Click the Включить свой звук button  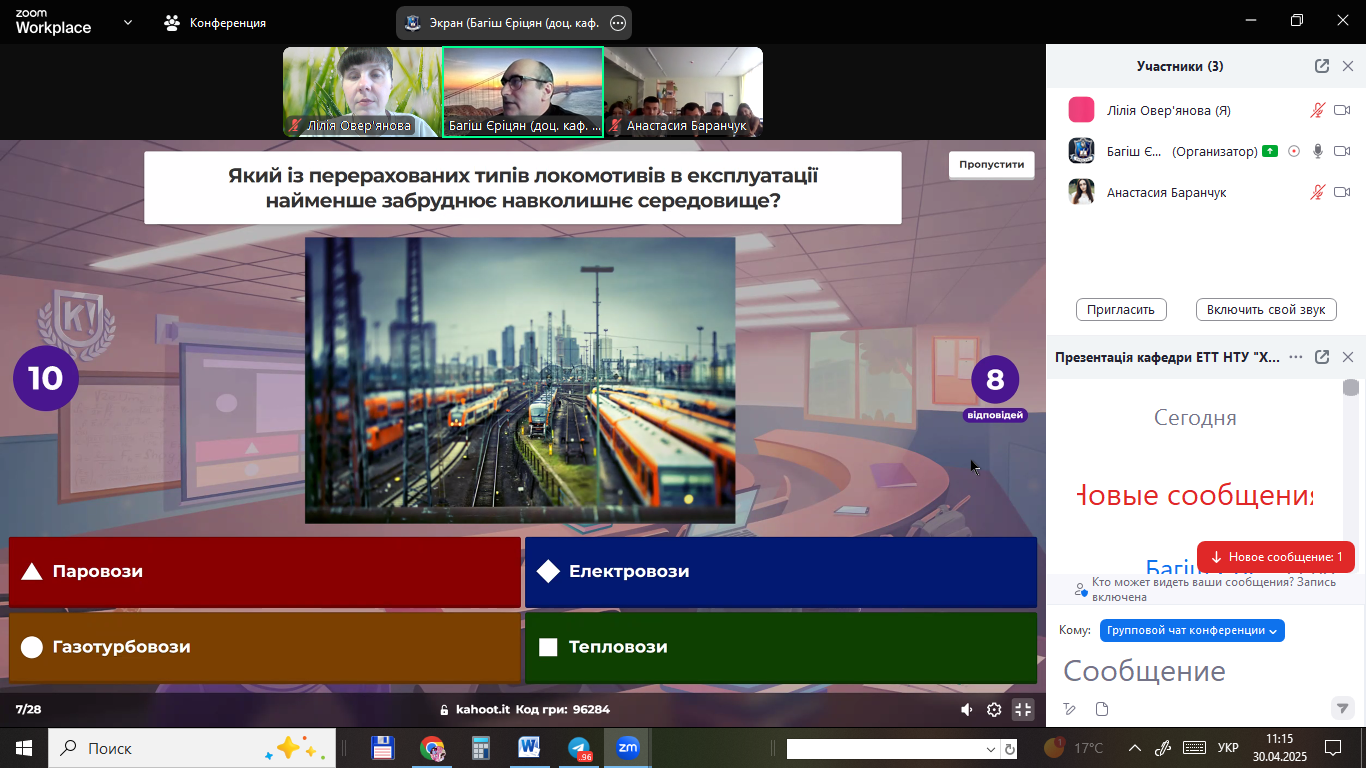pyautogui.click(x=1266, y=309)
